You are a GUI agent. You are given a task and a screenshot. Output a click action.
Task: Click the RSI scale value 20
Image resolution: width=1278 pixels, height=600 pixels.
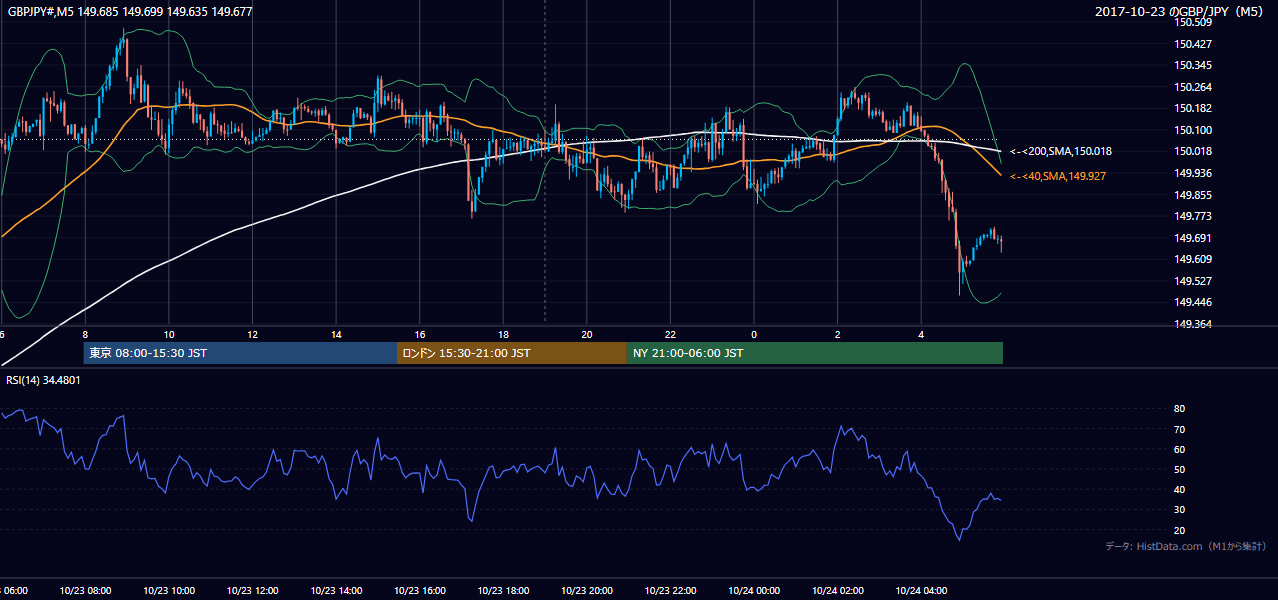click(1179, 530)
